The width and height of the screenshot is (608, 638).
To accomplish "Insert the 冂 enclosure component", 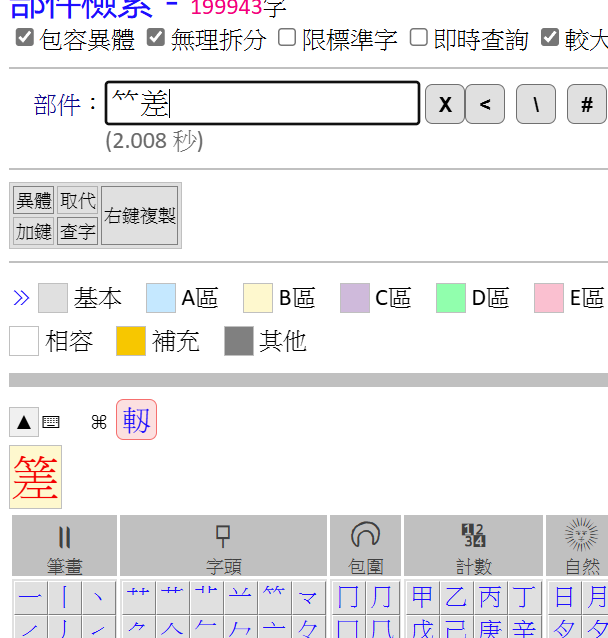I will pos(348,598).
